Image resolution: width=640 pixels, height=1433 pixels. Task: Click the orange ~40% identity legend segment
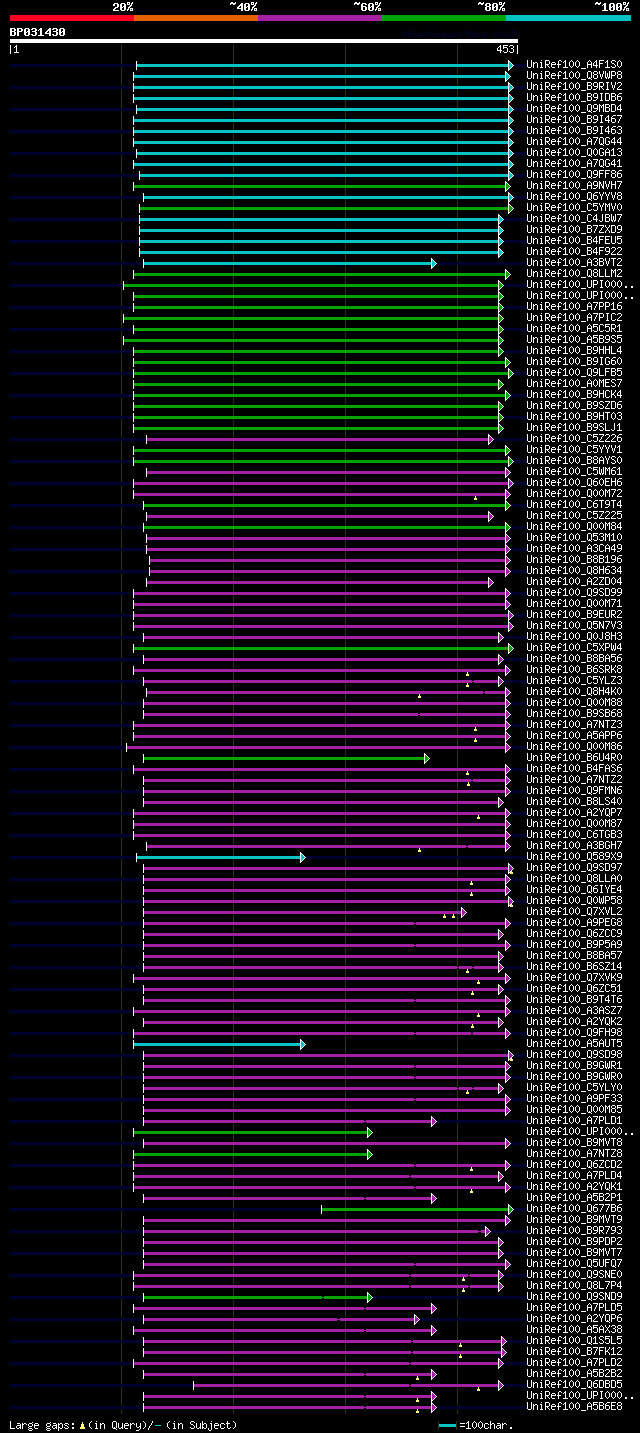[x=195, y=17]
